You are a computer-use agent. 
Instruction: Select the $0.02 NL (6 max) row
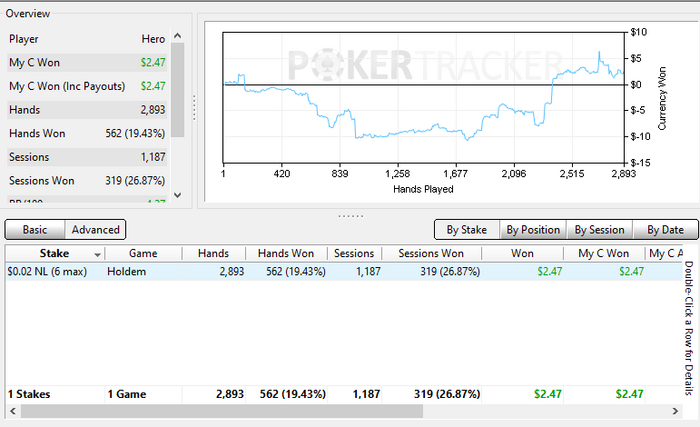point(344,272)
